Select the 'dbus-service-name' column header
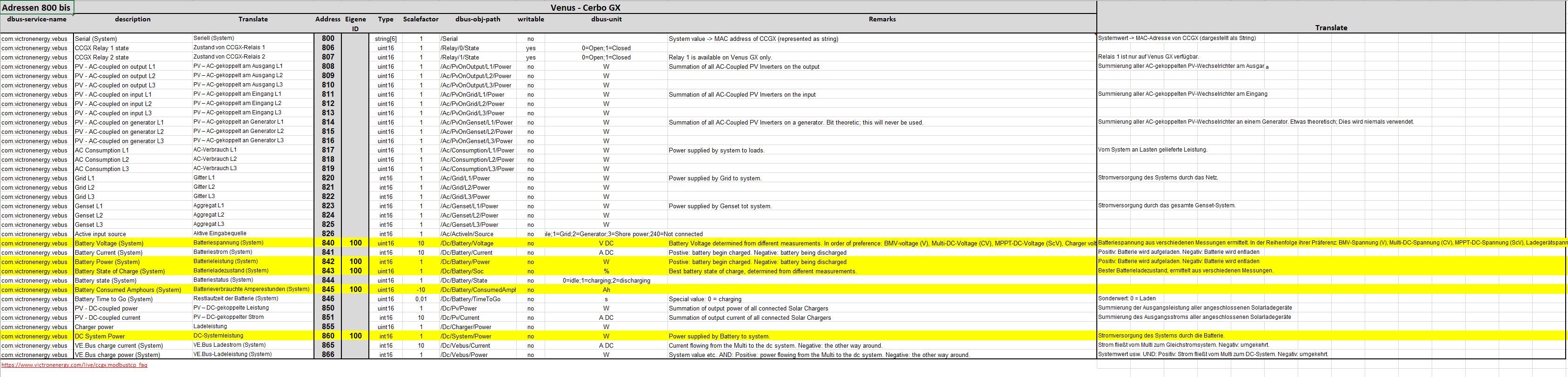The width and height of the screenshot is (1568, 377). 37,20
